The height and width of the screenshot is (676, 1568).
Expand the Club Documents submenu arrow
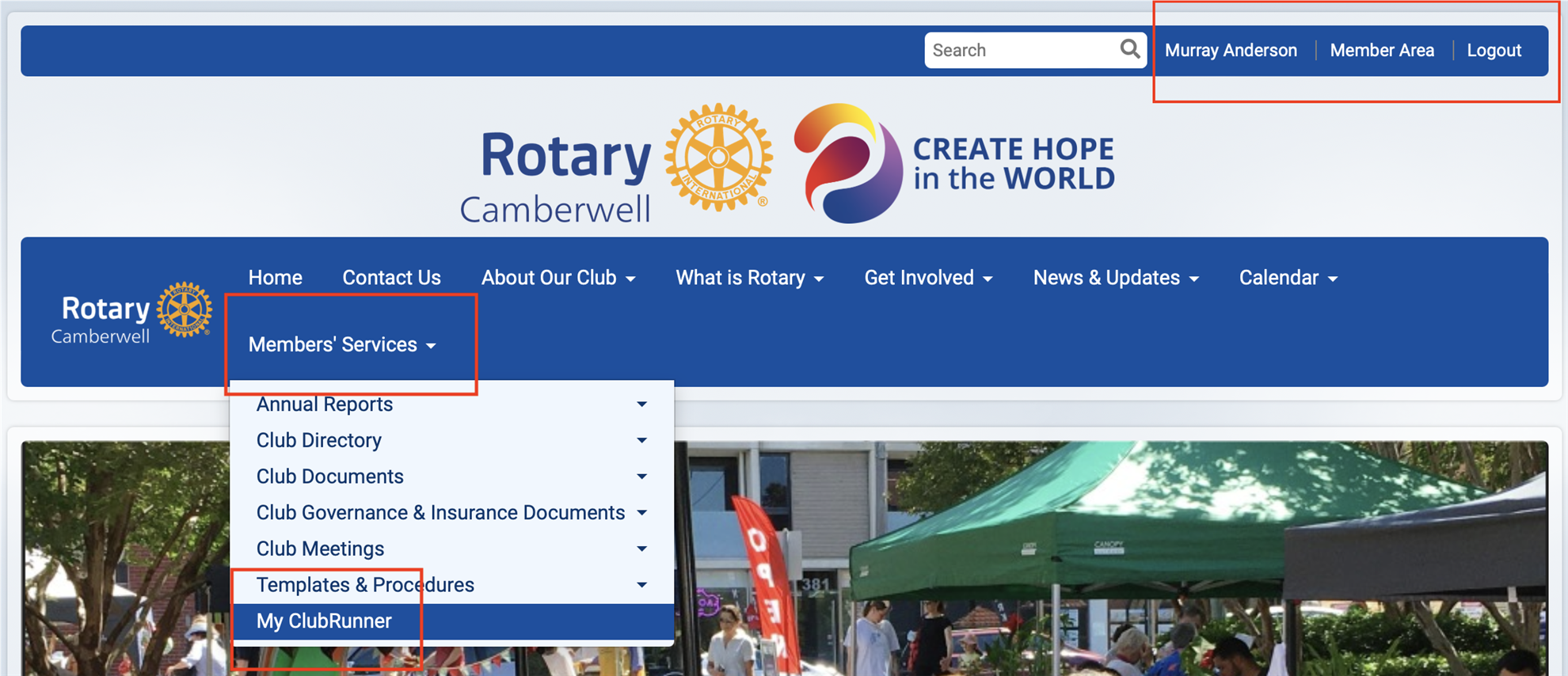(641, 477)
